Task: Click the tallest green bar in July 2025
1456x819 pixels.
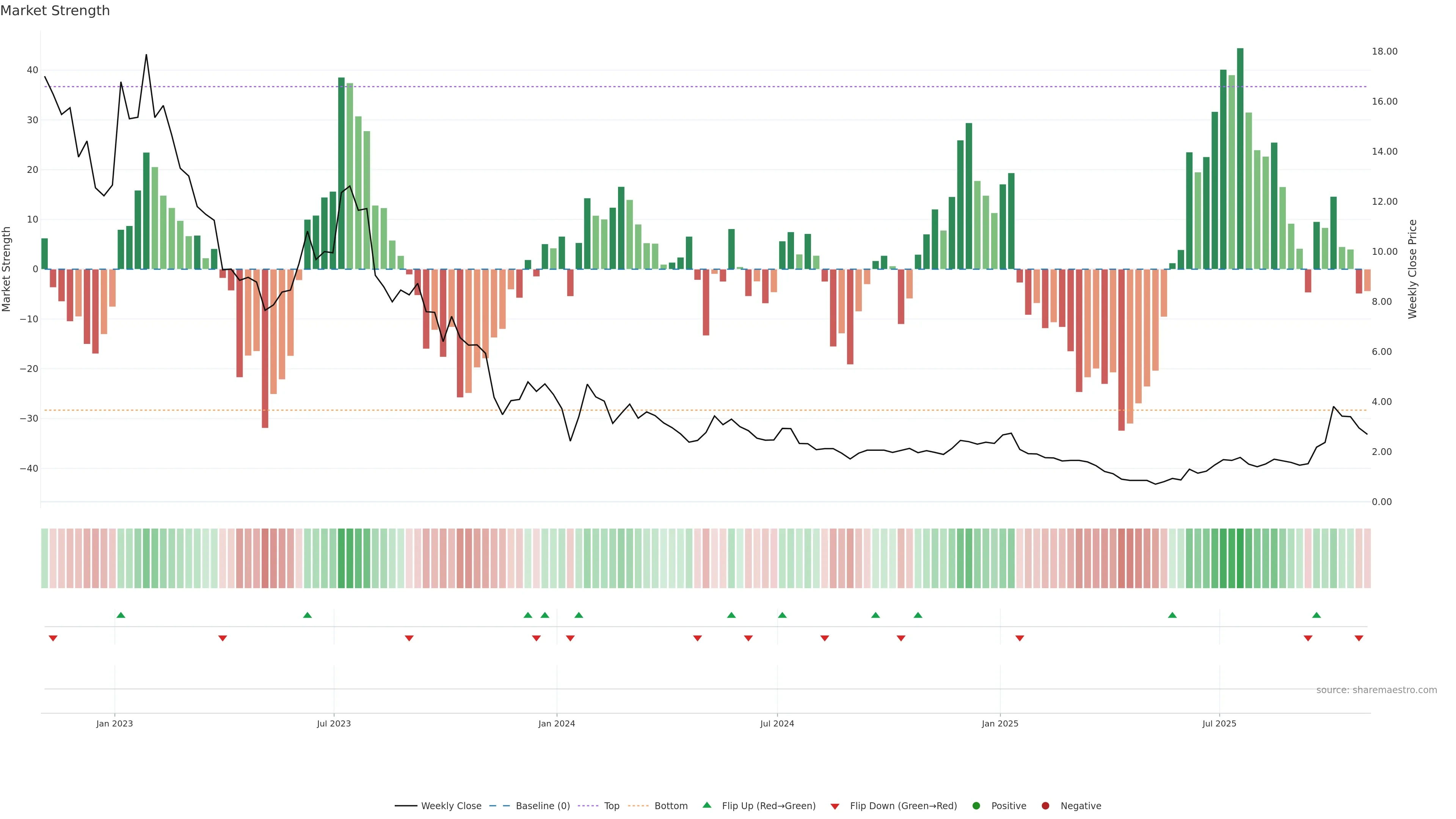Action: 1240,158
